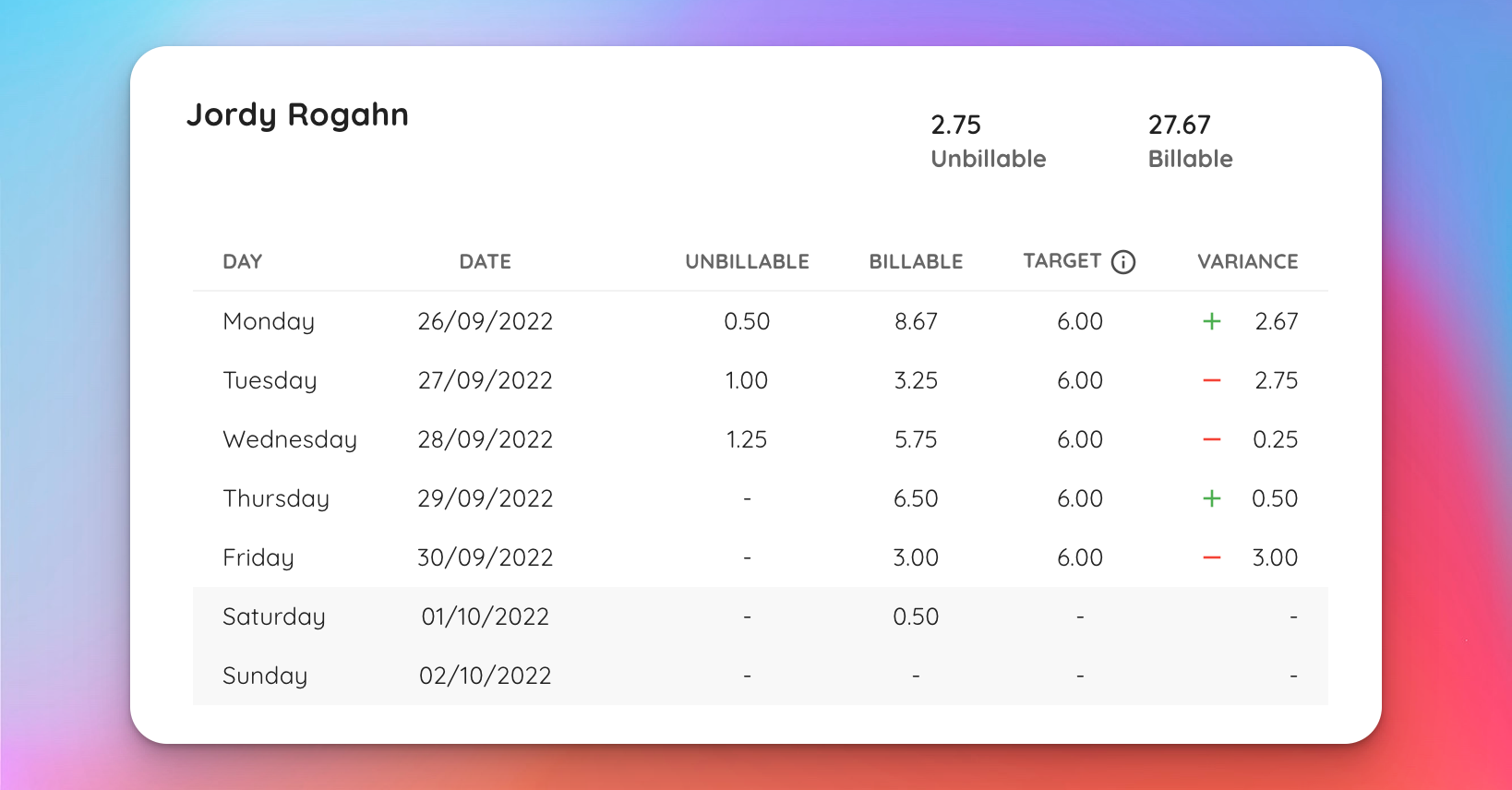This screenshot has width=1512, height=790.
Task: Click Sunday's date 02/10/2022
Action: [x=485, y=676]
